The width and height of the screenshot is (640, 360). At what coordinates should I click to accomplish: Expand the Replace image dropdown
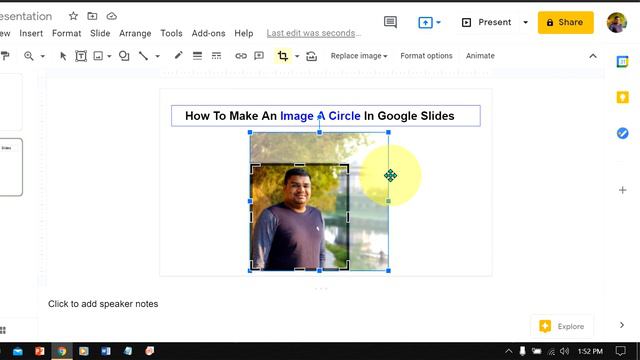[359, 56]
